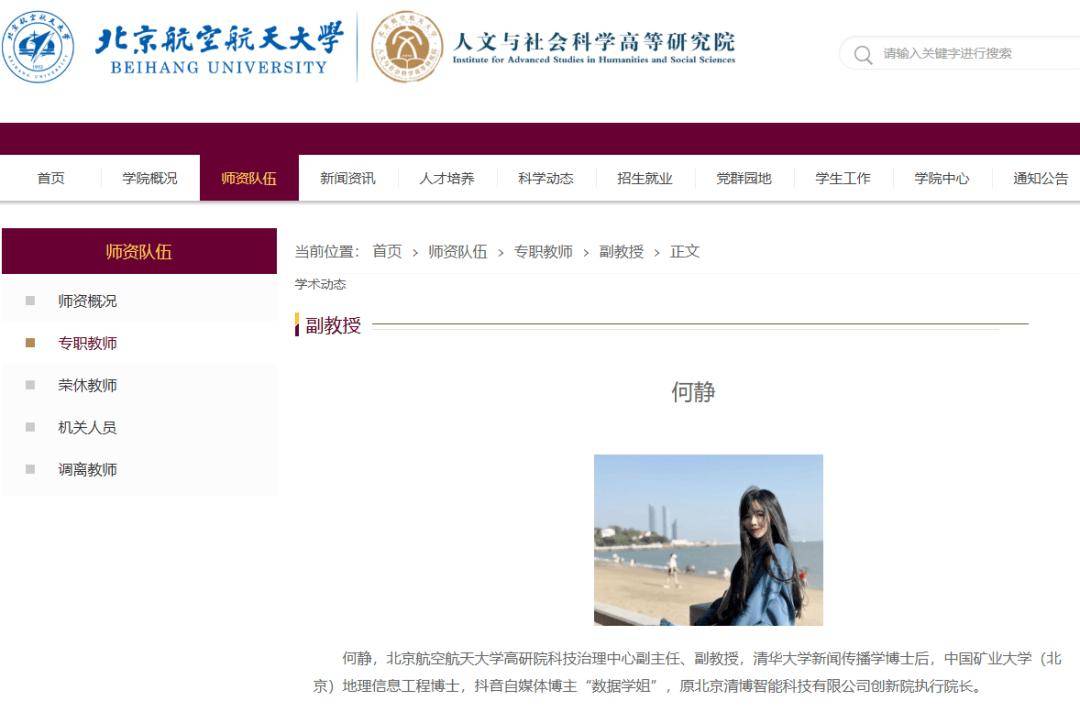Image resolution: width=1080 pixels, height=712 pixels.
Task: Click the square bullet beside 调离教师
Action: (30, 469)
